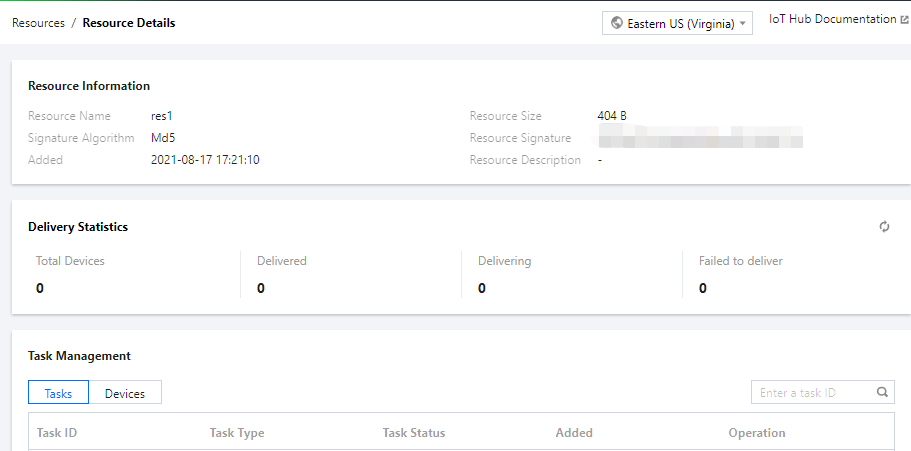Click the resource name value res1
911x451 pixels.
click(x=162, y=116)
